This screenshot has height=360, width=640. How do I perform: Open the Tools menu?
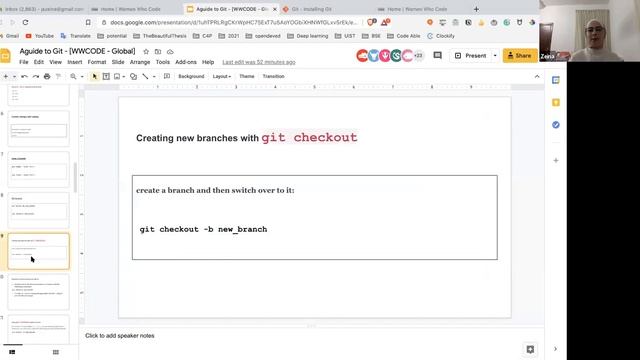click(x=162, y=62)
